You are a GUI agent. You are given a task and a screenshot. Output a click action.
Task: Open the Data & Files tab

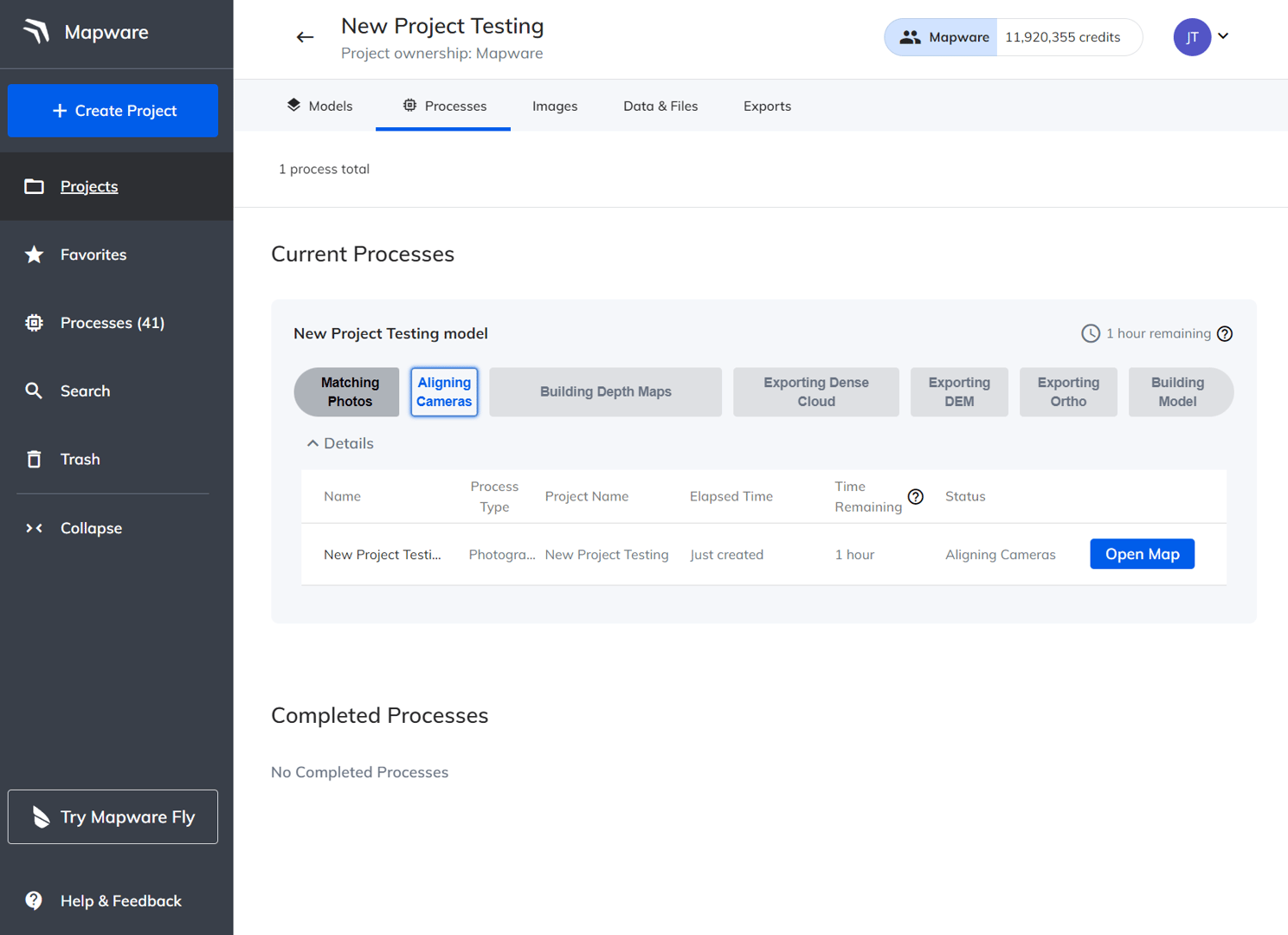pos(660,106)
